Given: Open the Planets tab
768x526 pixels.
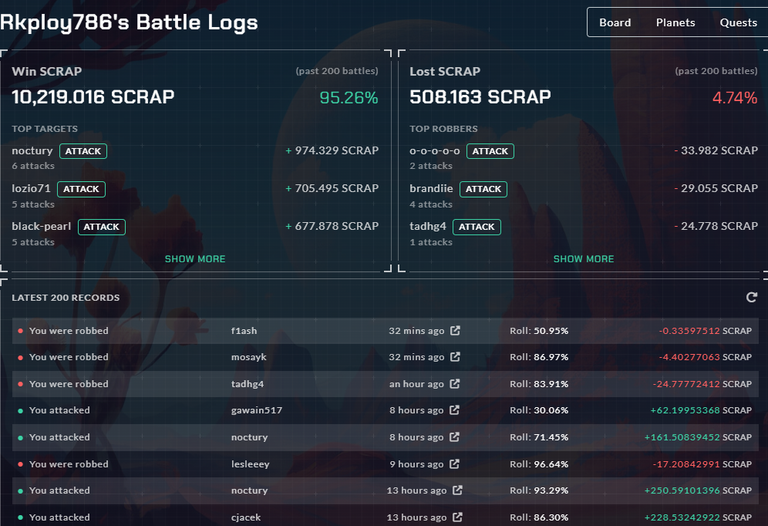Looking at the screenshot, I should pyautogui.click(x=675, y=23).
